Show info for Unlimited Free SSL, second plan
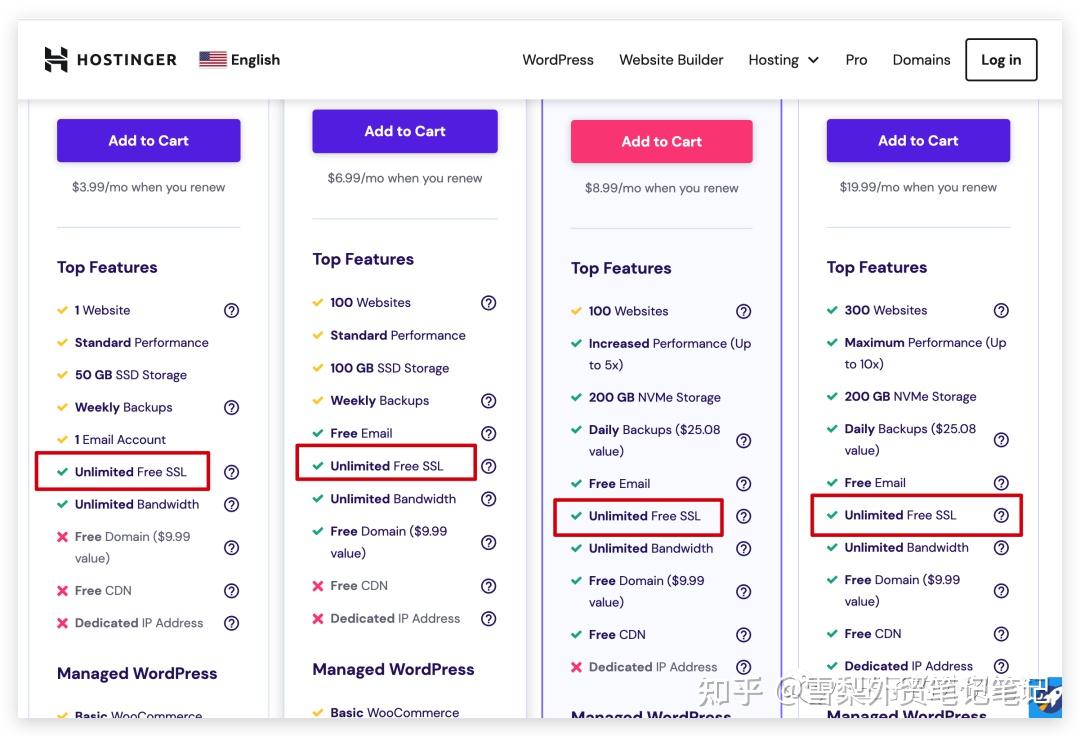Viewport: 1080px width, 736px height. 488,466
